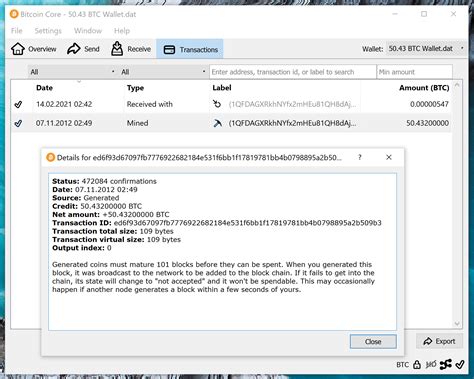
Task: Click the amount 50.43200000 in the table
Action: [x=427, y=123]
